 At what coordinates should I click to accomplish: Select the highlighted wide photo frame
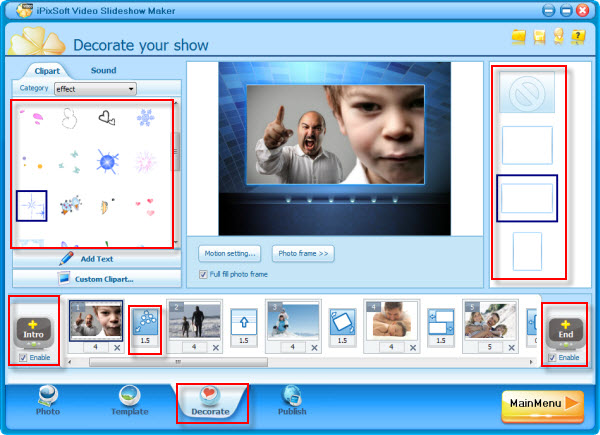pos(527,198)
